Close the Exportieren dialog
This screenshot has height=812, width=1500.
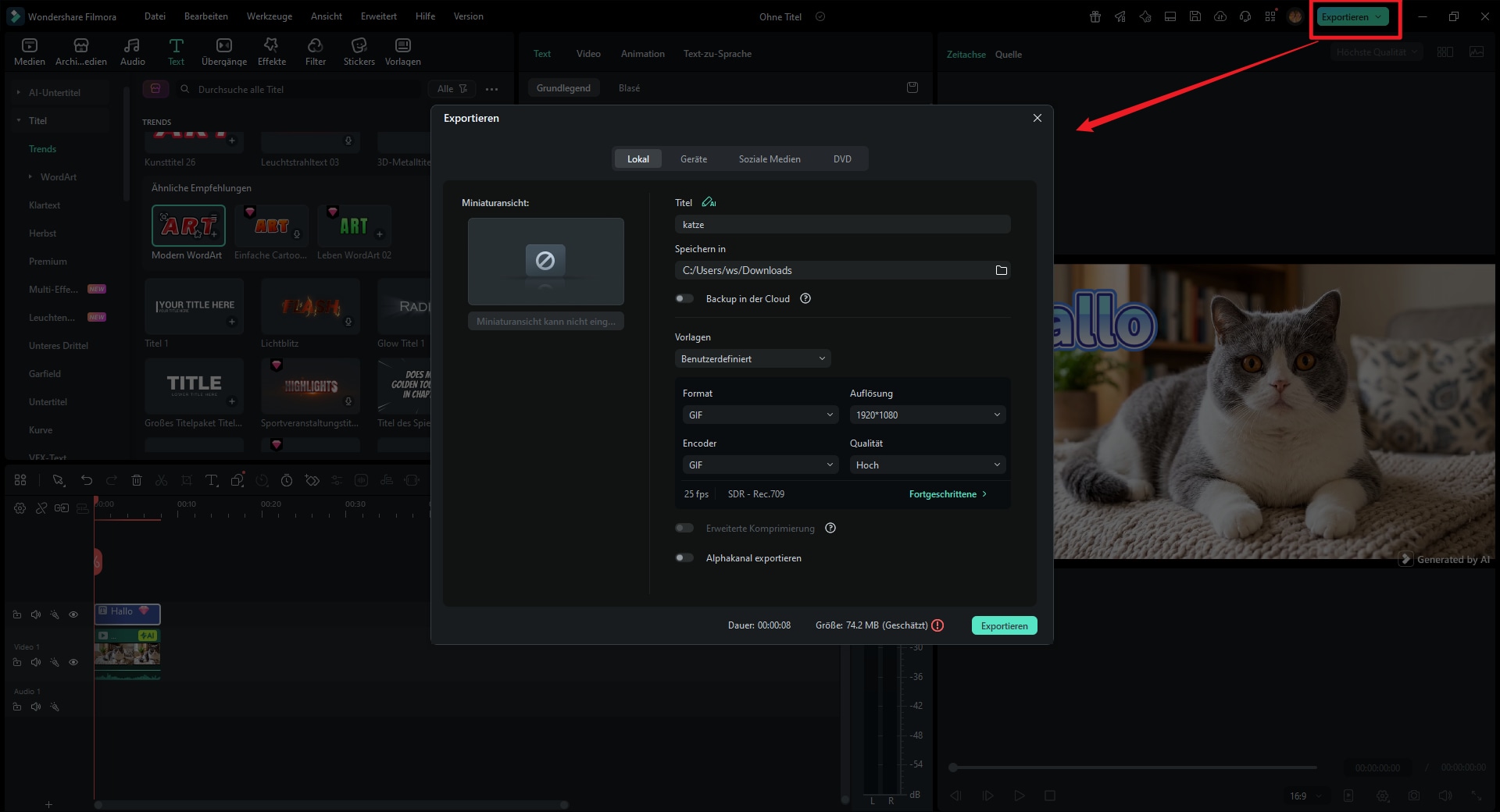(1037, 118)
